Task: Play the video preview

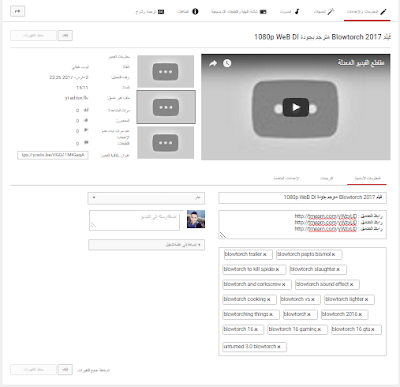Action: click(296, 107)
